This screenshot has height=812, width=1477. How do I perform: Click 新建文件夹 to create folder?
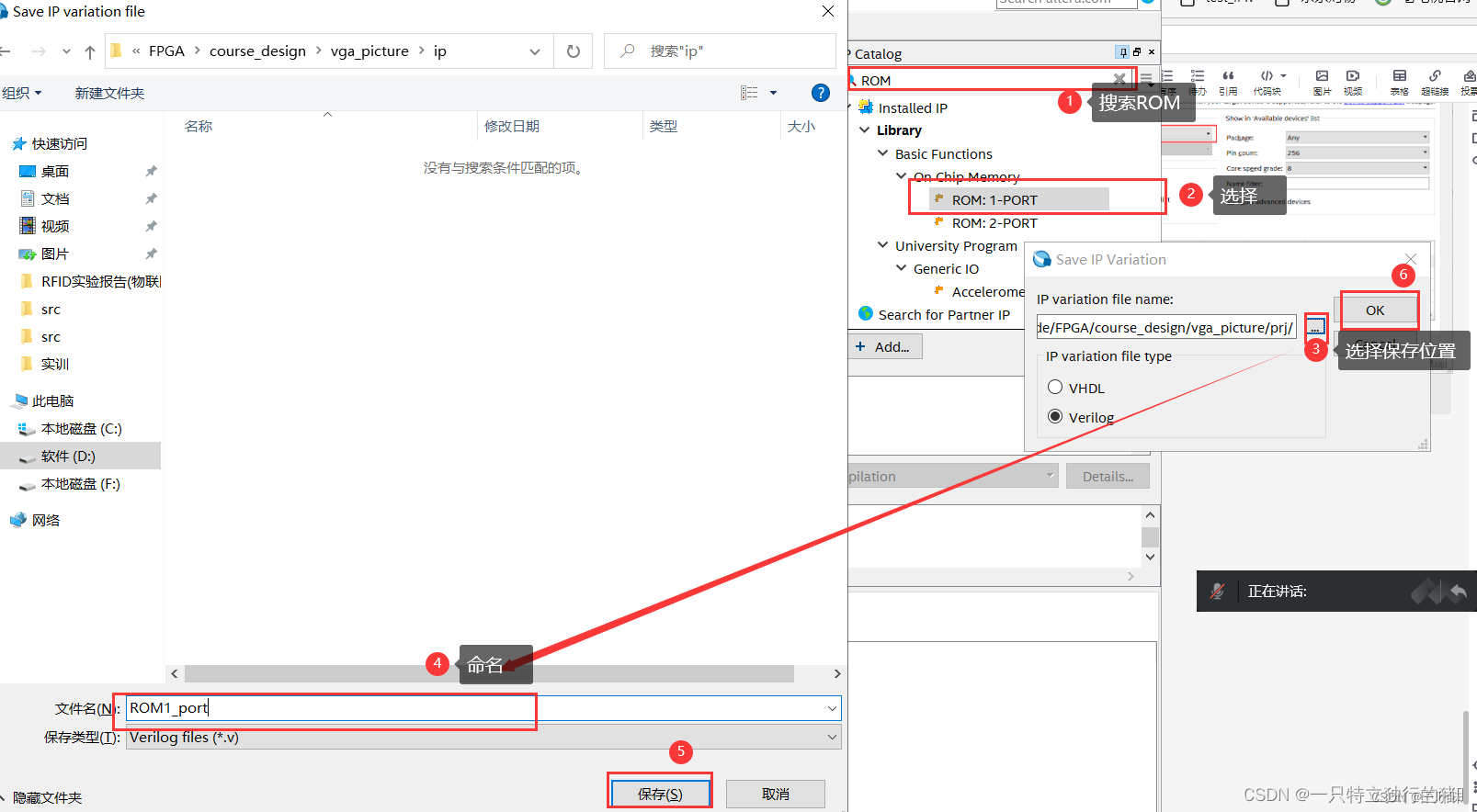click(x=109, y=93)
